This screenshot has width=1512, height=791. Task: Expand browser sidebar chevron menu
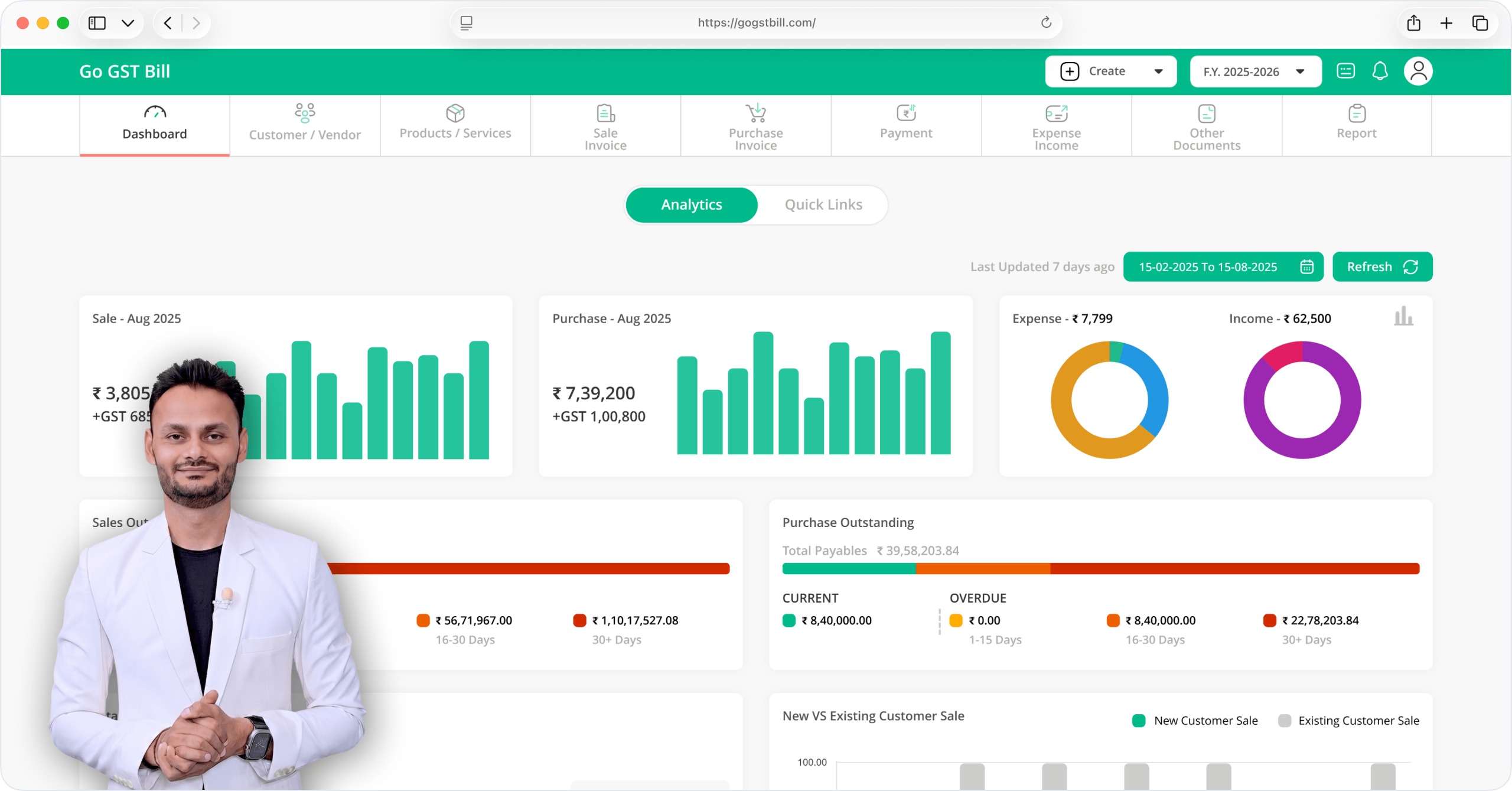click(128, 23)
